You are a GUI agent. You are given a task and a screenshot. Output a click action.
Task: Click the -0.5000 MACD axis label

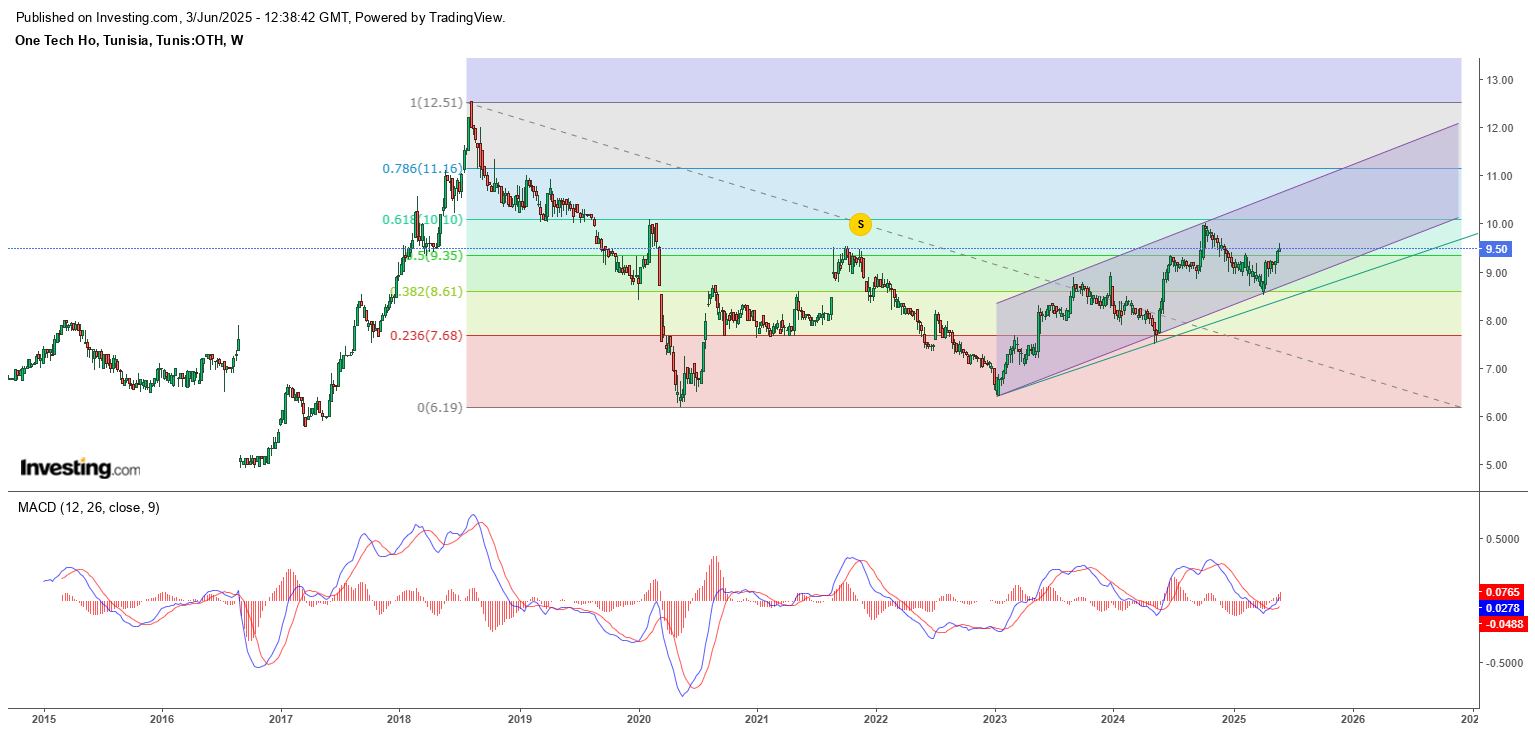(1503, 663)
